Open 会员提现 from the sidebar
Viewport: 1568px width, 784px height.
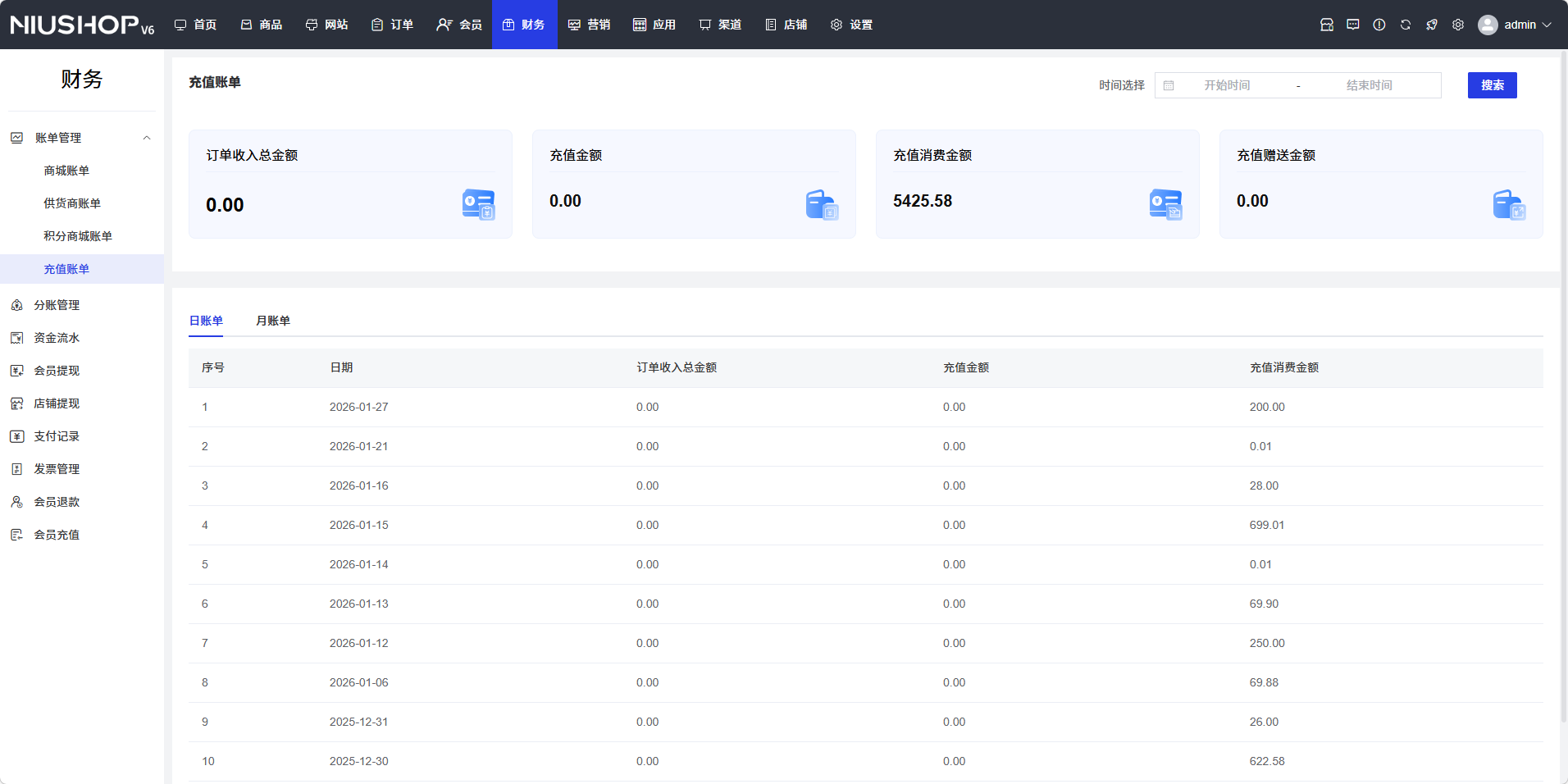[x=57, y=371]
